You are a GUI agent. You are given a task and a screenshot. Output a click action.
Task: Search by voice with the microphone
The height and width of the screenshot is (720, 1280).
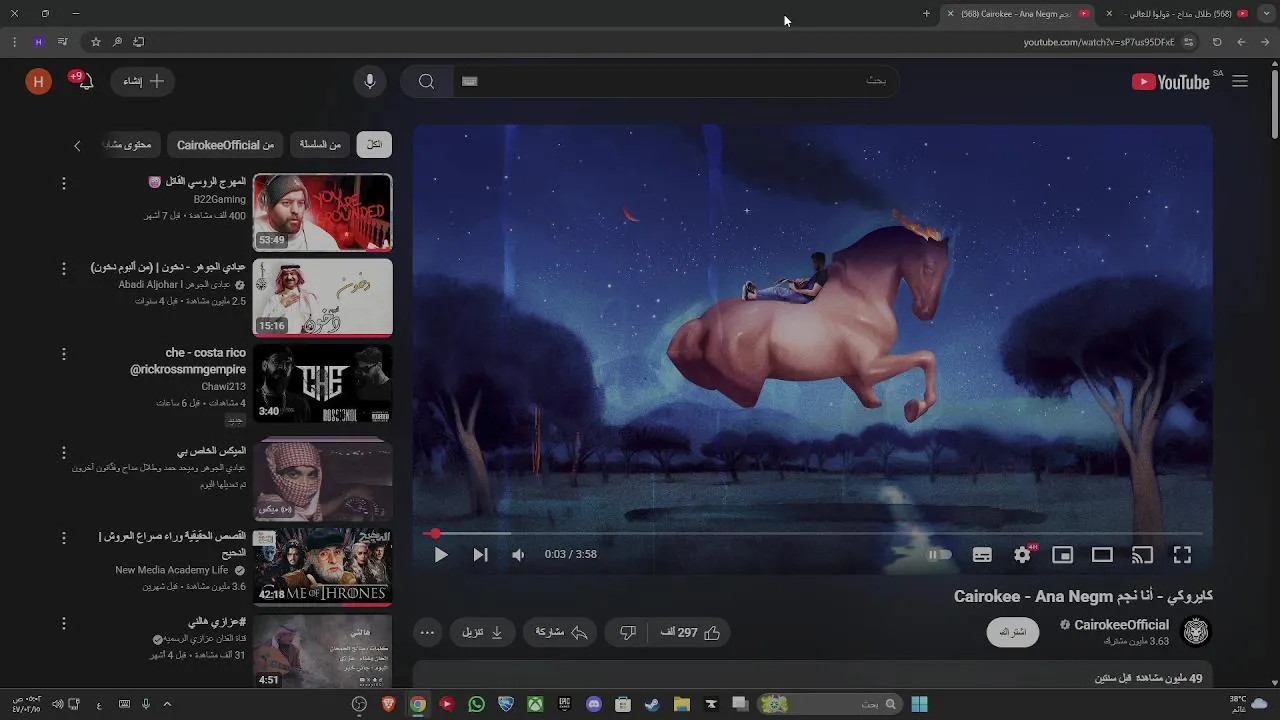[370, 82]
